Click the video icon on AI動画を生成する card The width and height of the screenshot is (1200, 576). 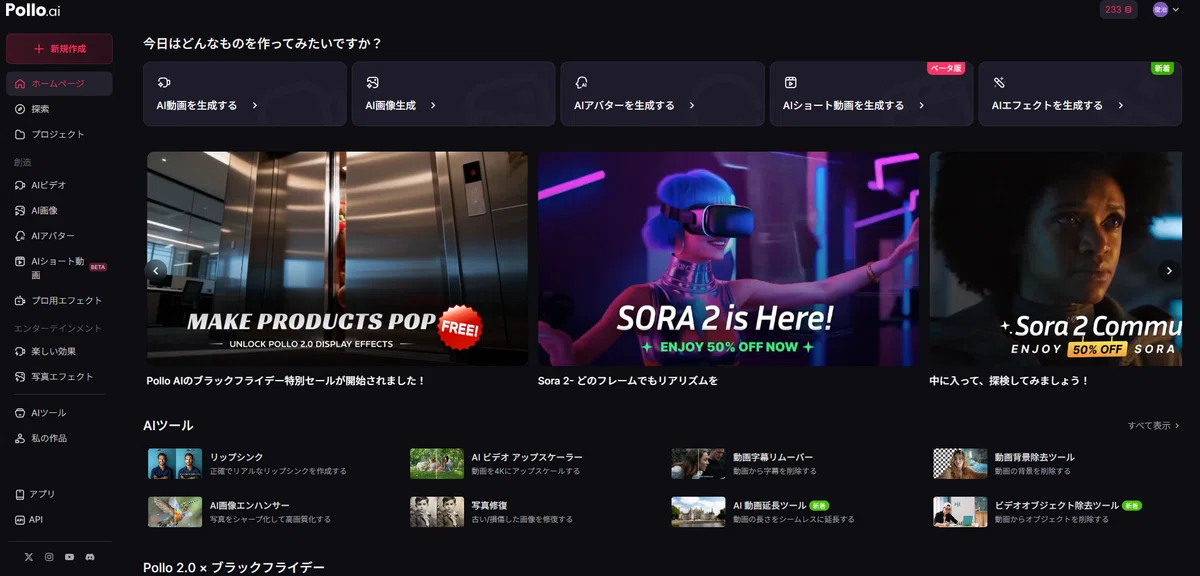point(164,82)
